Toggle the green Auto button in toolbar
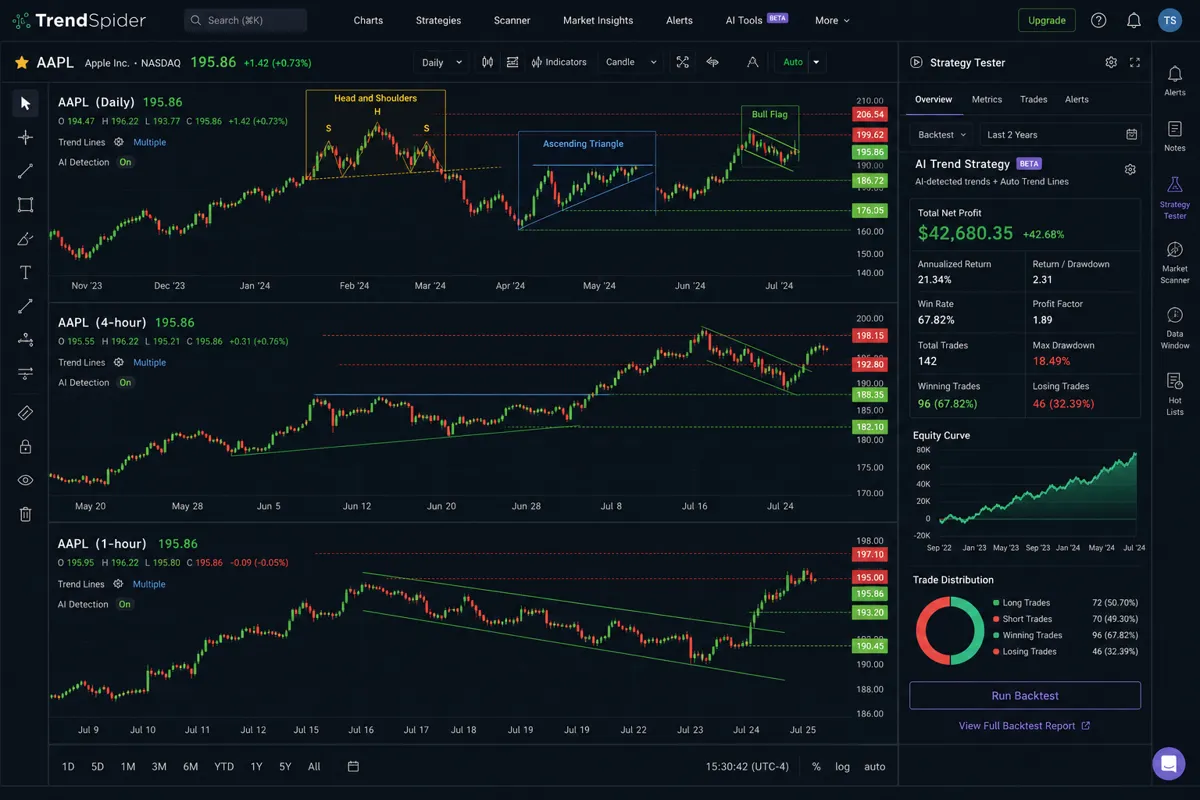 point(793,62)
